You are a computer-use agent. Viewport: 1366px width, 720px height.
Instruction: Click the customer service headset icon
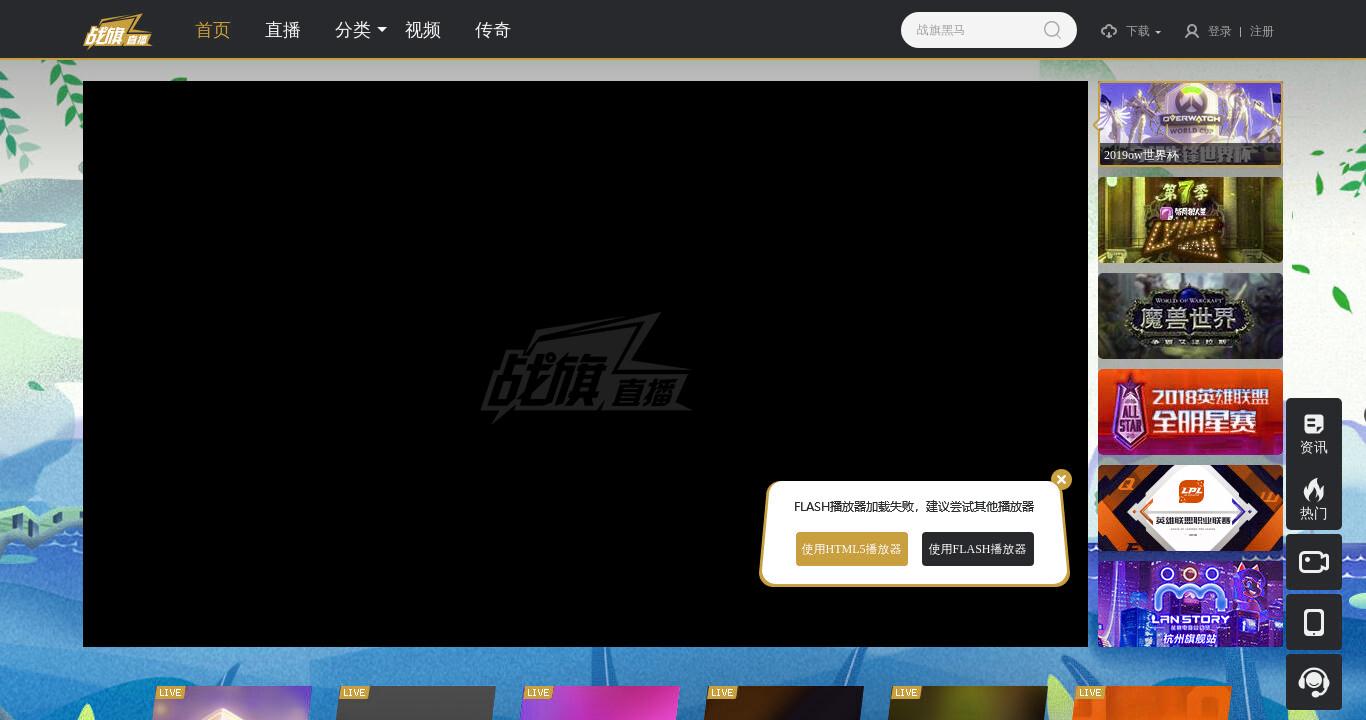(x=1314, y=682)
